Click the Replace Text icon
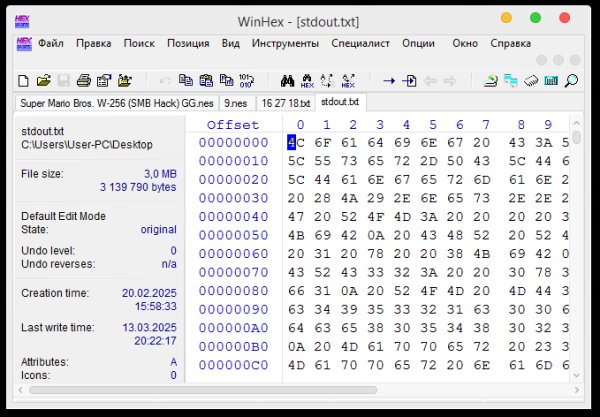The width and height of the screenshot is (600, 417). tap(327, 81)
